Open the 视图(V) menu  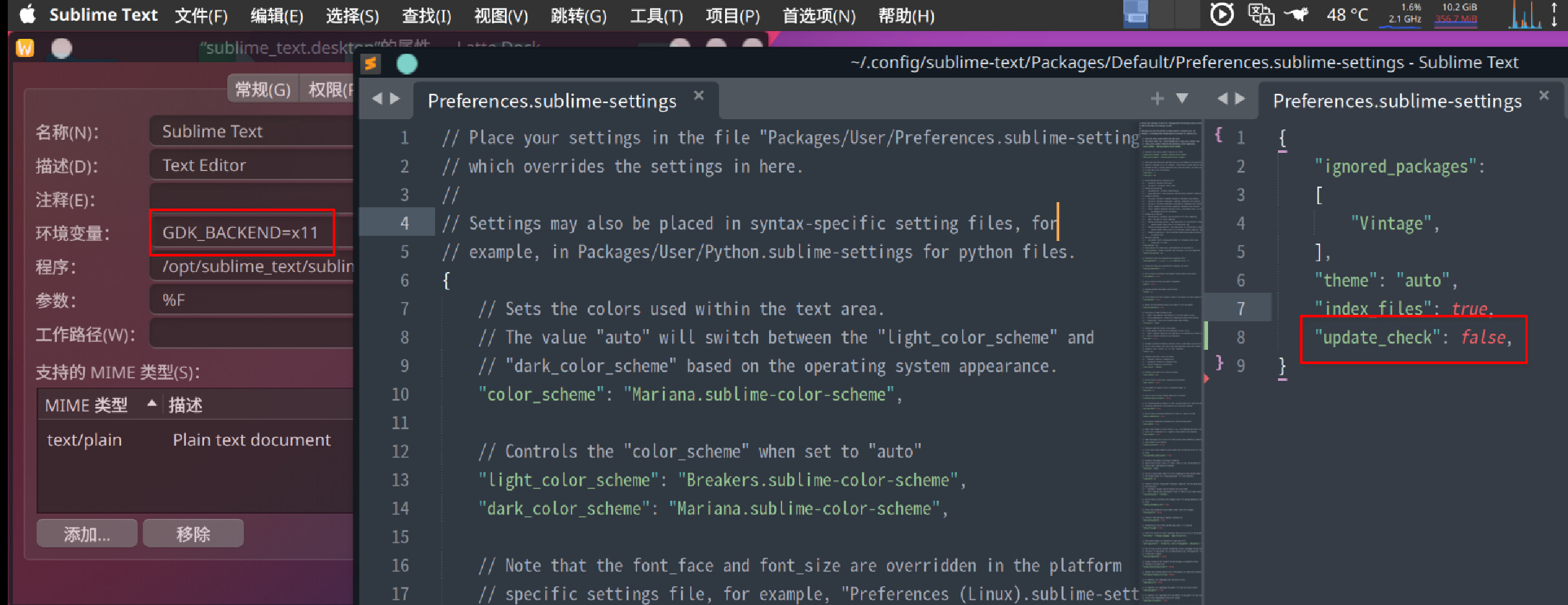click(x=501, y=16)
